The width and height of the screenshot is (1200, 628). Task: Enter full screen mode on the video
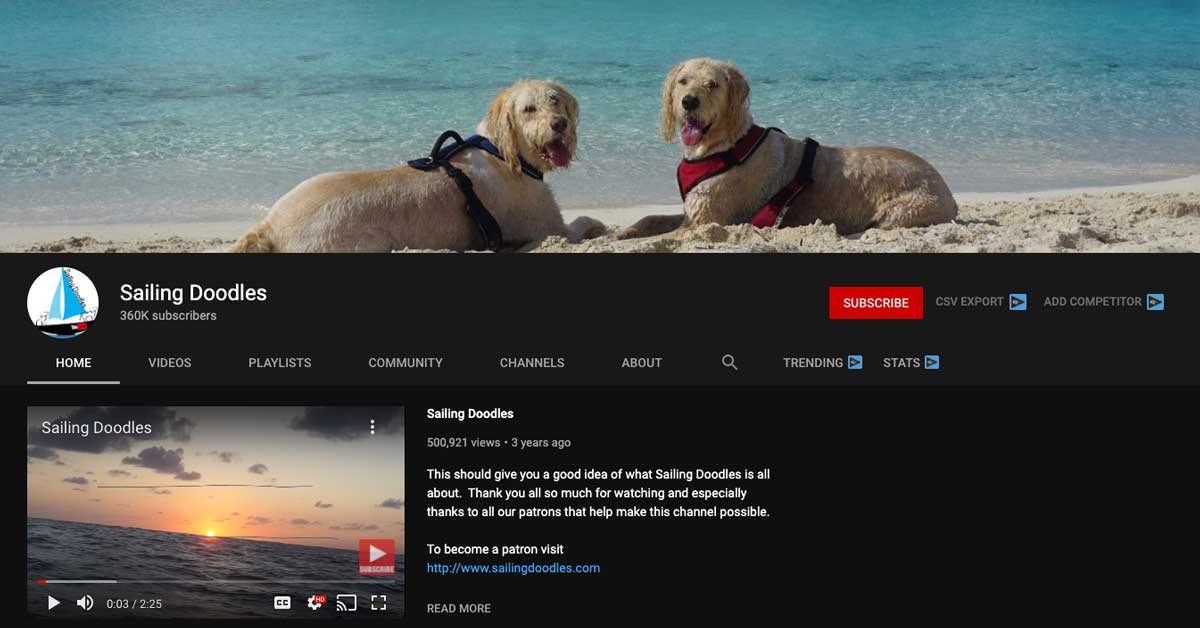coord(379,603)
